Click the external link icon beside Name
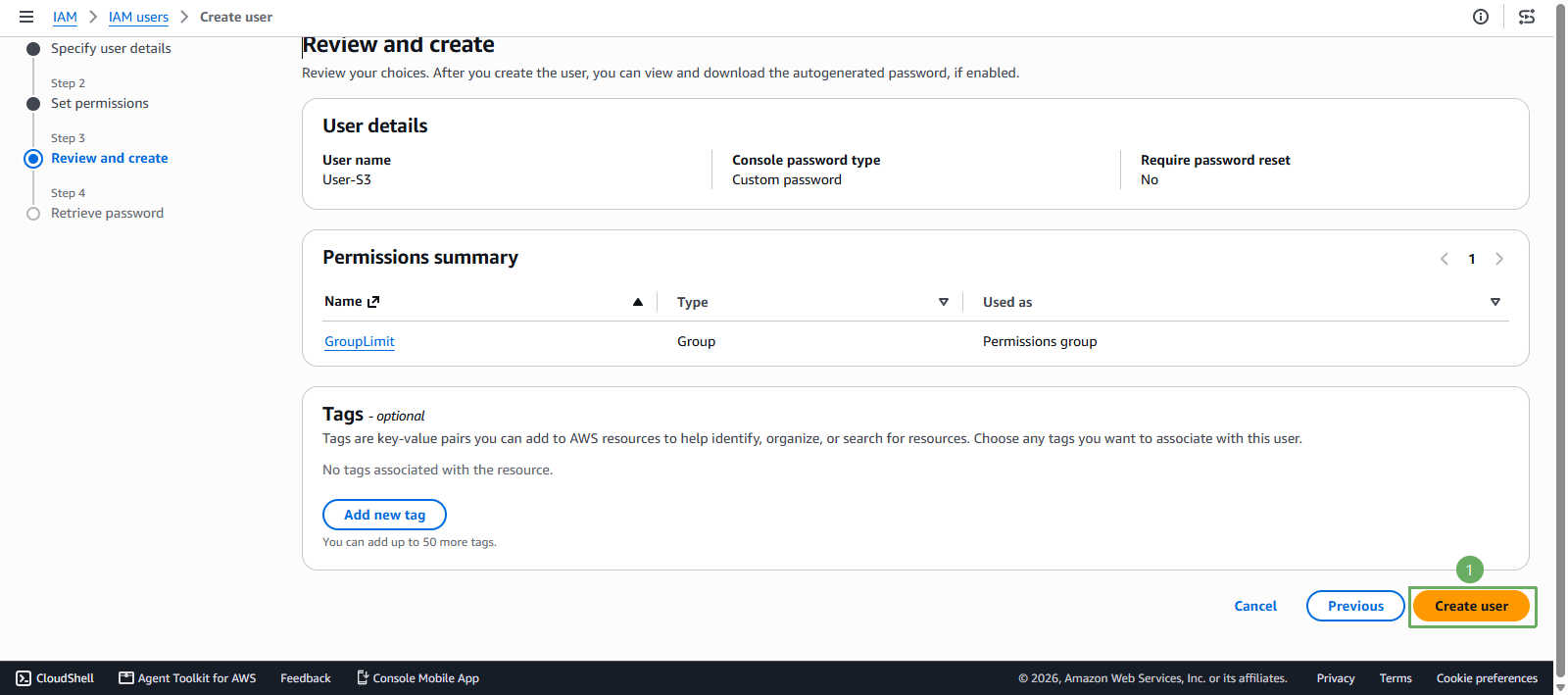 click(373, 302)
